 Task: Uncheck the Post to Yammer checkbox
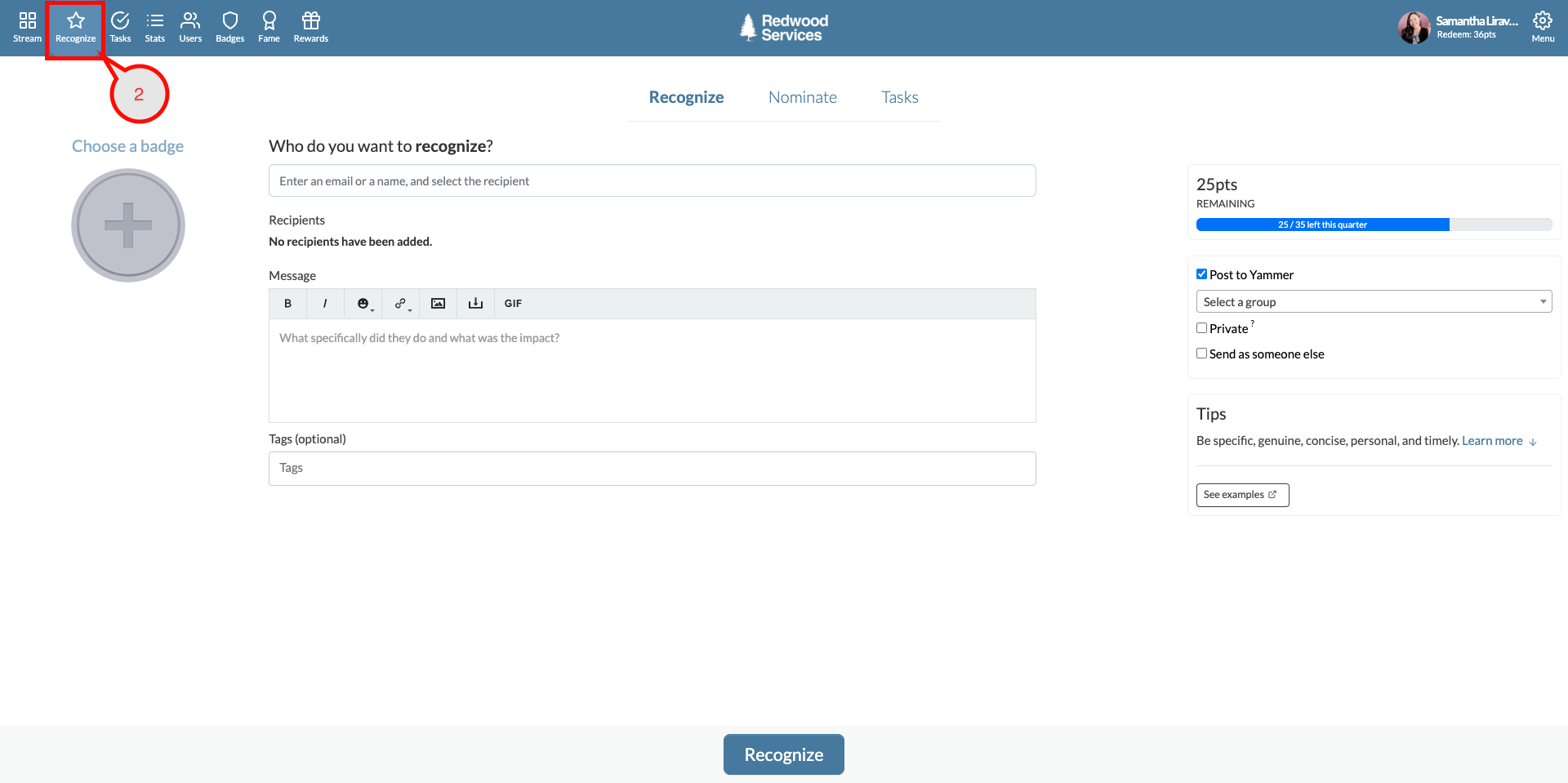point(1201,274)
